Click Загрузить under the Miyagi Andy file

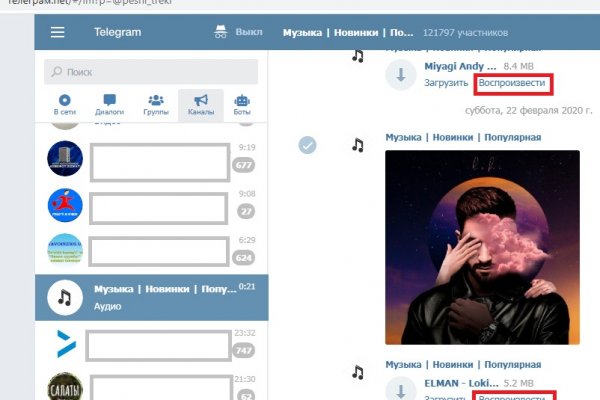446,84
